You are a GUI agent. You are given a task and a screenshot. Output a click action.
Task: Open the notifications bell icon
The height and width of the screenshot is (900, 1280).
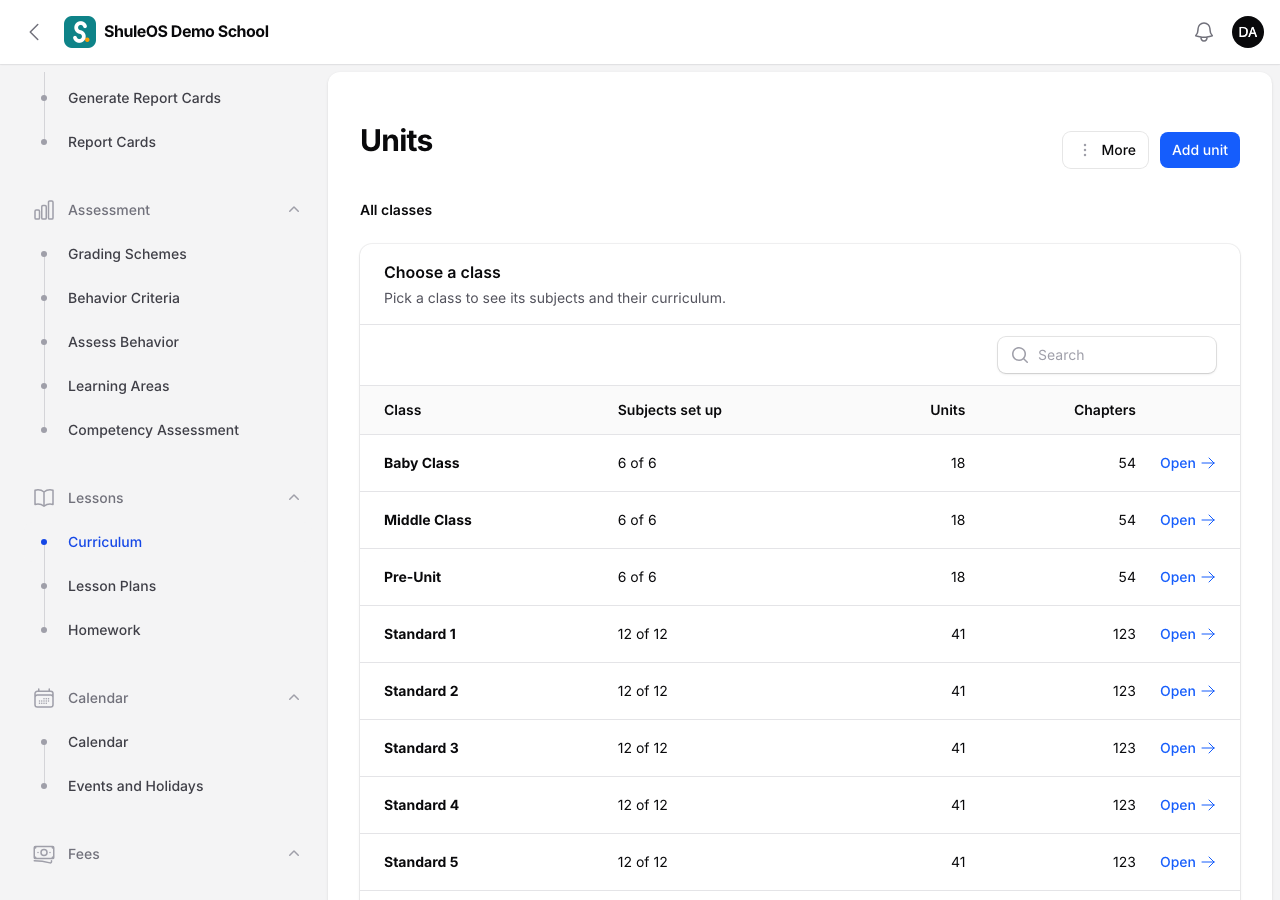click(x=1204, y=32)
